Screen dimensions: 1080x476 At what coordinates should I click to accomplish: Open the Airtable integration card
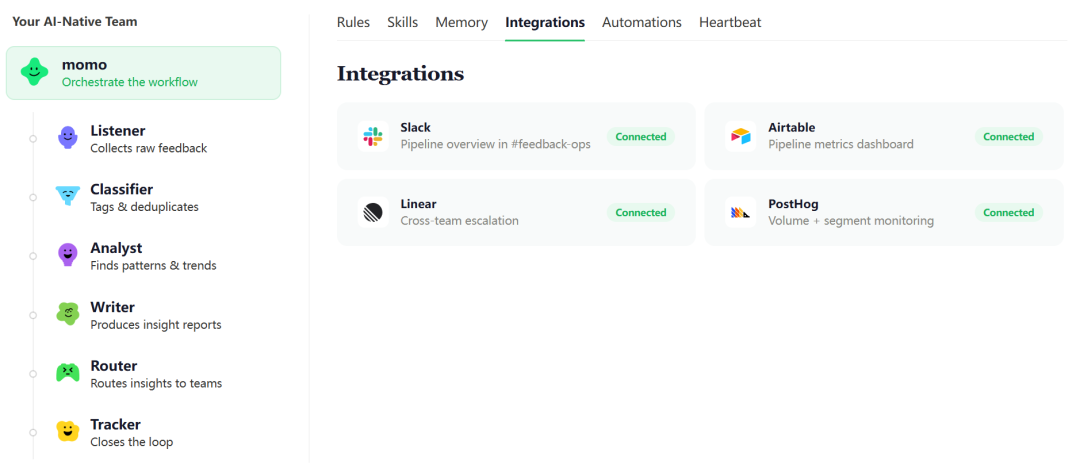(x=884, y=136)
